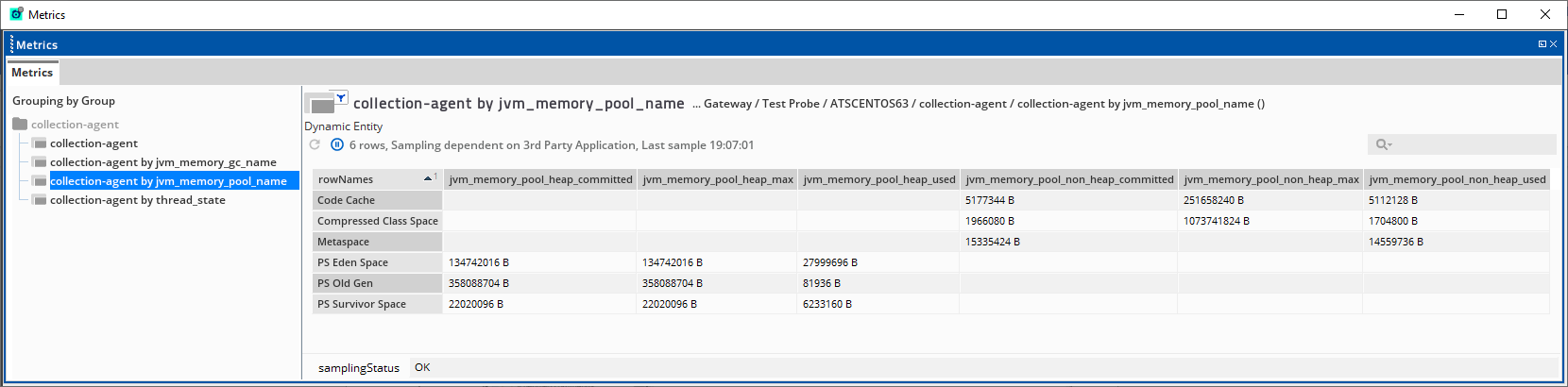Select collection-agent by thread_state in tree
The image size is (1568, 387).
click(137, 200)
